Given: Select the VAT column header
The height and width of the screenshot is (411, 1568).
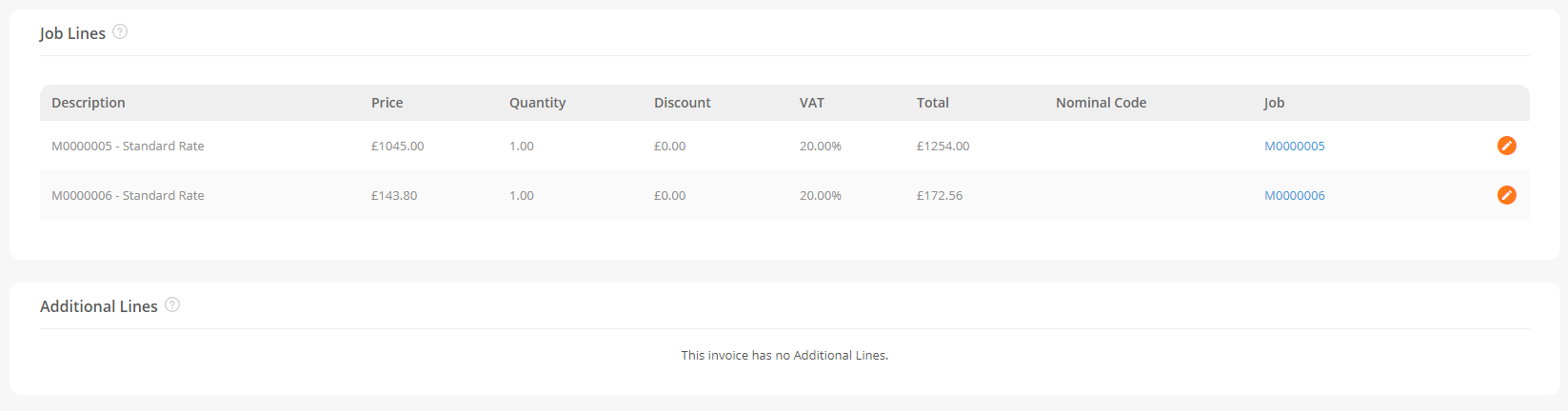Looking at the screenshot, I should [812, 103].
